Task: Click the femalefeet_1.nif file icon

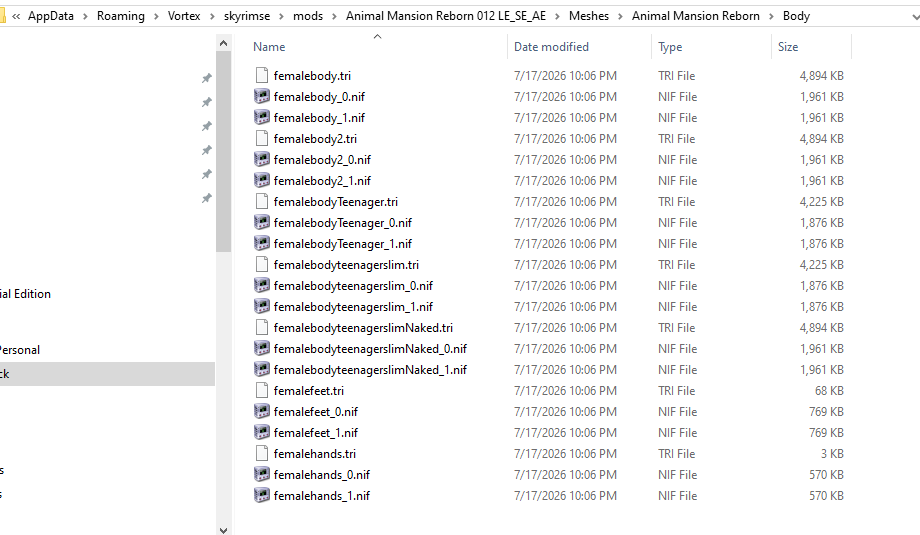Action: click(262, 432)
